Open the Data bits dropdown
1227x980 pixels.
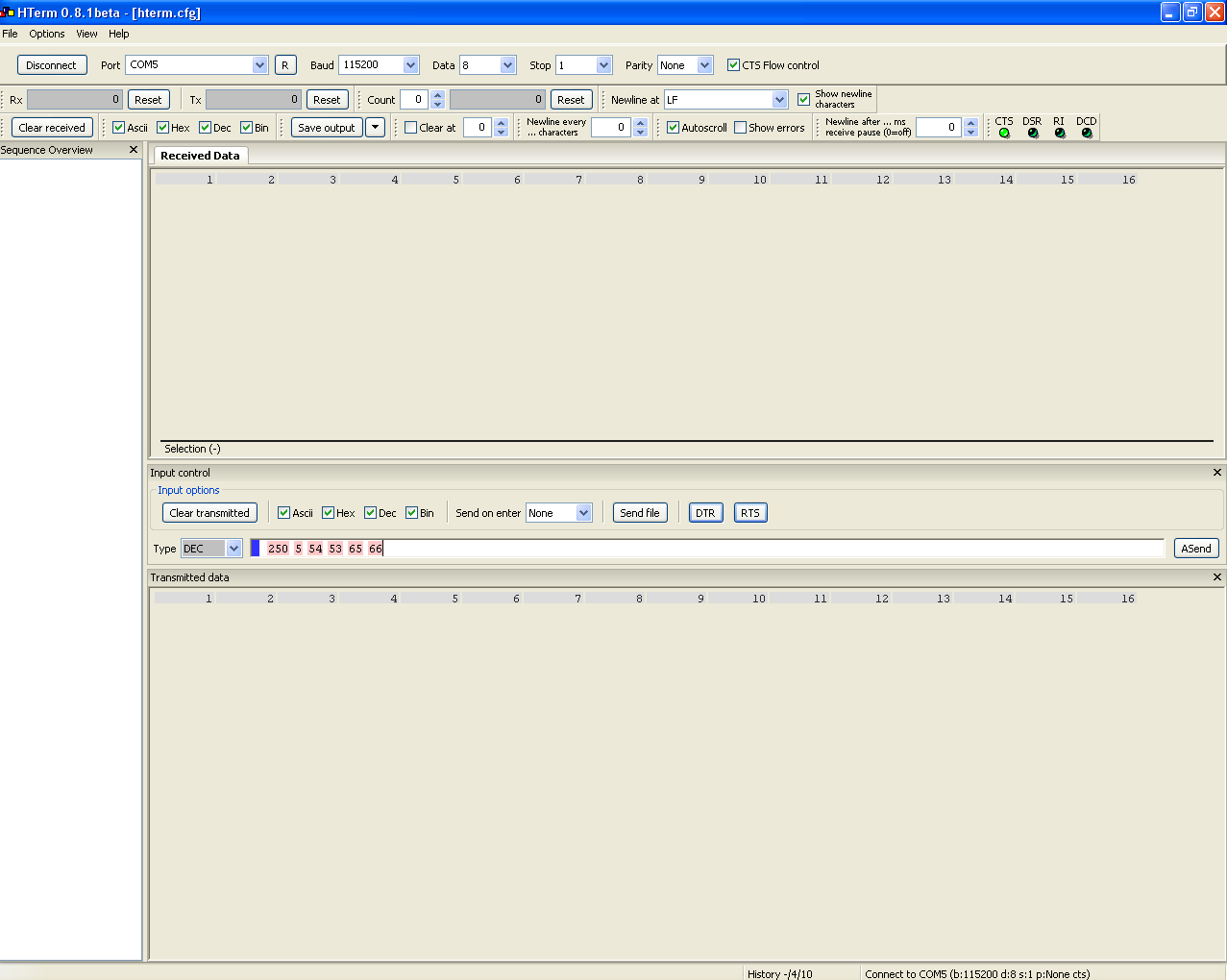(508, 65)
